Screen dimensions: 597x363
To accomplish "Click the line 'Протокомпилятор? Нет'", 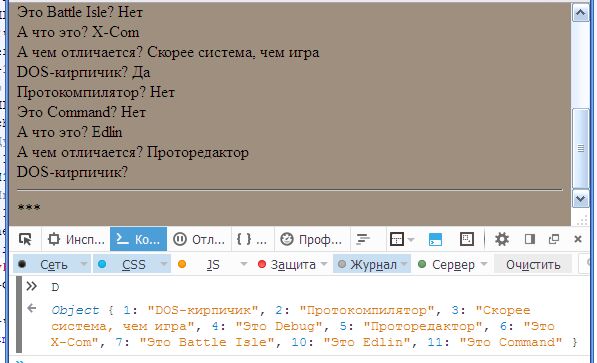I will [x=96, y=92].
